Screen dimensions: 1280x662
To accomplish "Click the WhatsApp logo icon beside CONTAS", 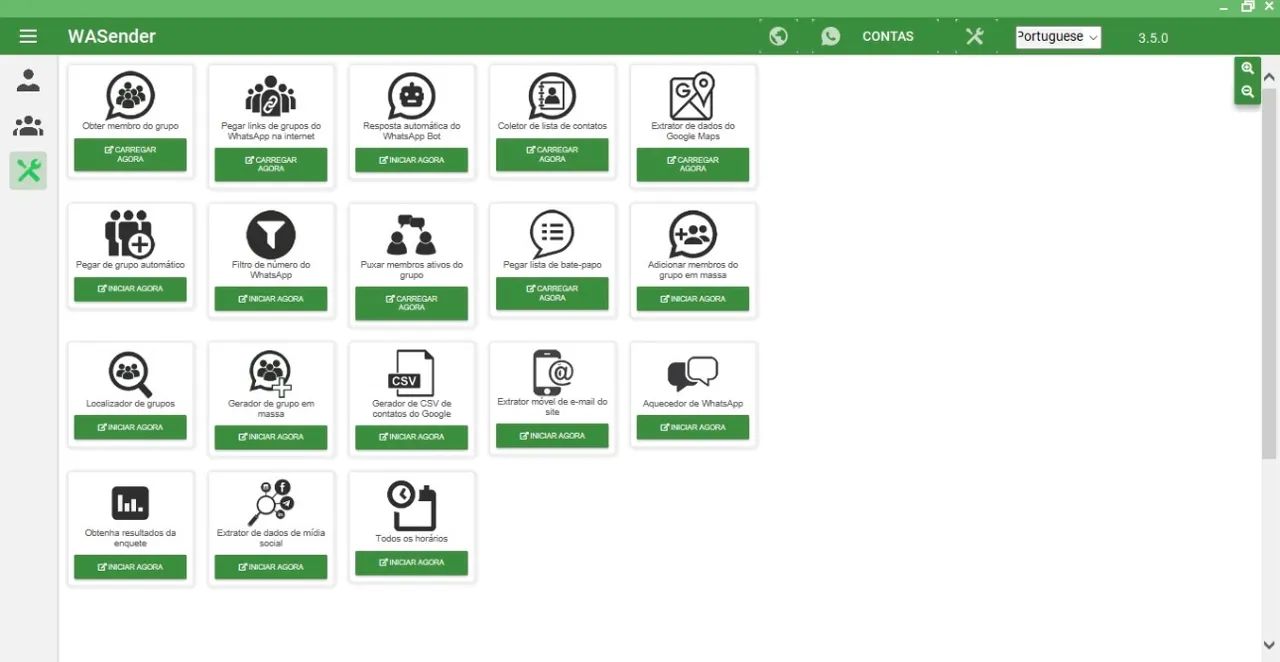I will [x=830, y=36].
